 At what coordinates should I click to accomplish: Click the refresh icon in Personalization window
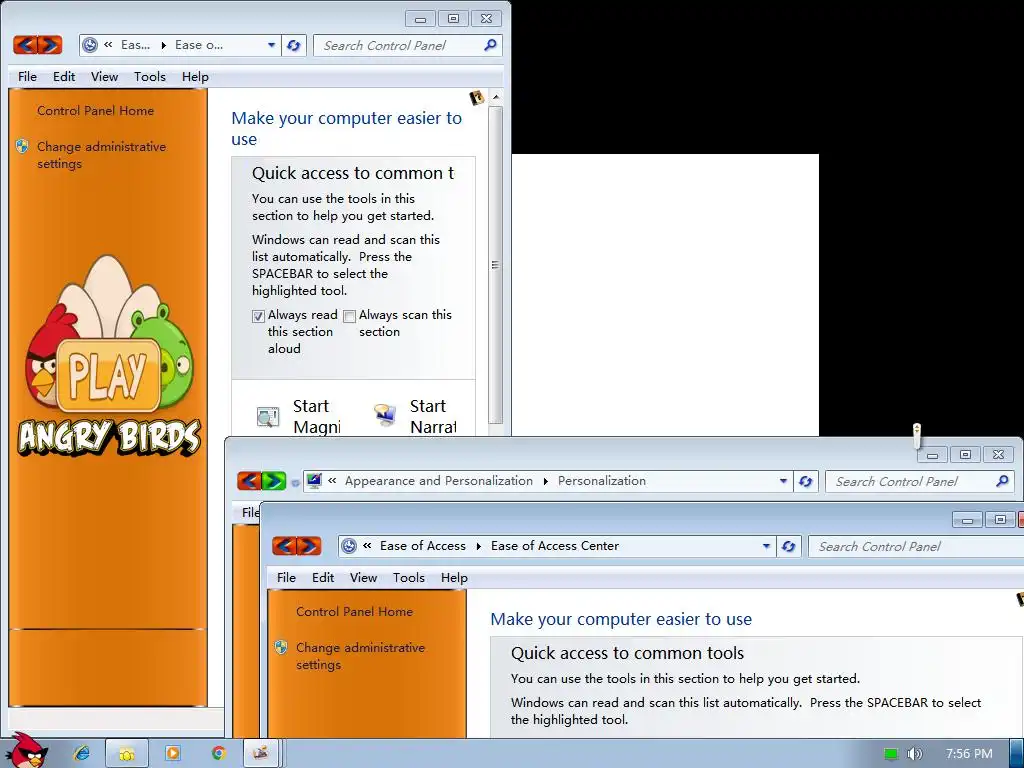[x=805, y=481]
